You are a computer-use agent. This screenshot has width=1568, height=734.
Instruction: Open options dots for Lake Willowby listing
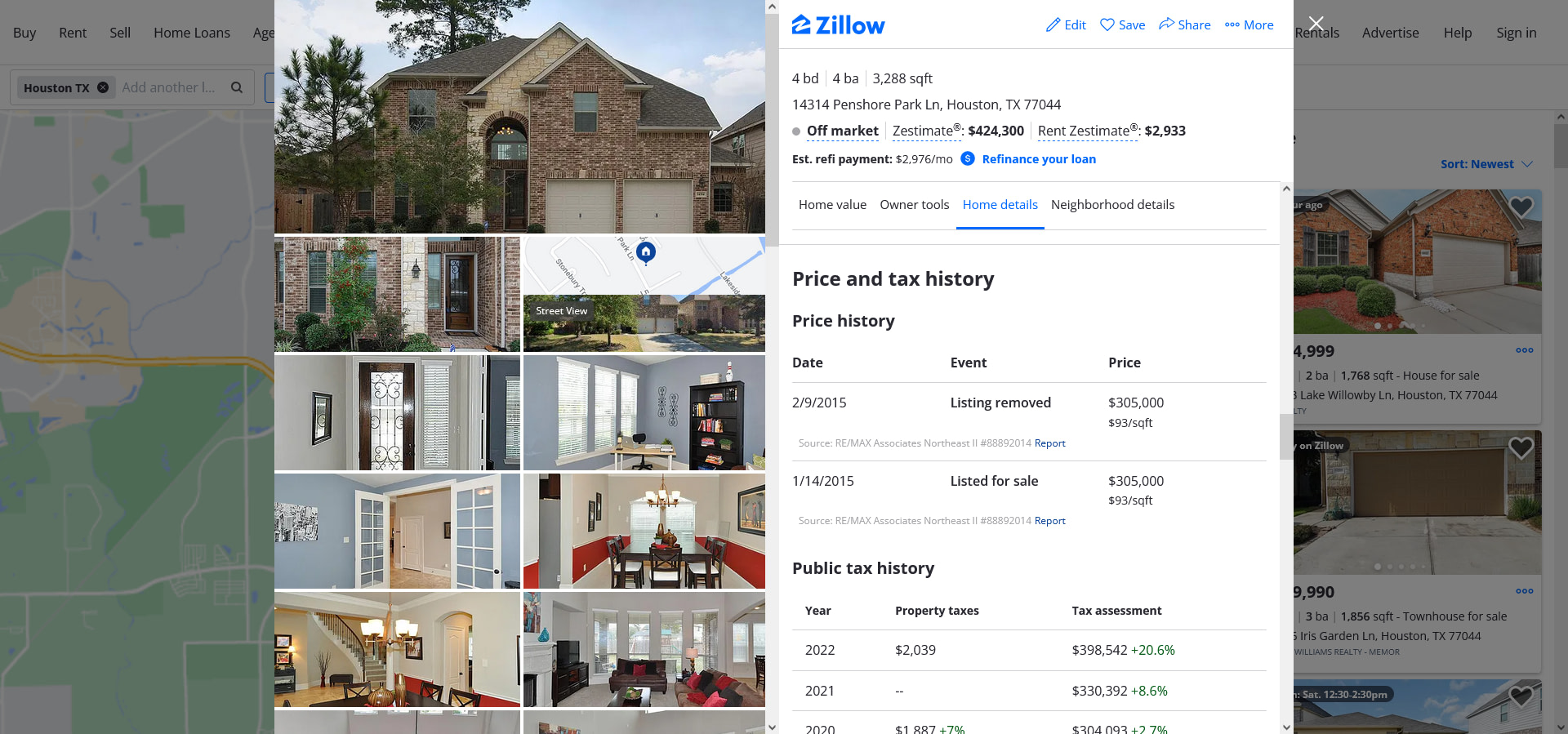pos(1524,350)
